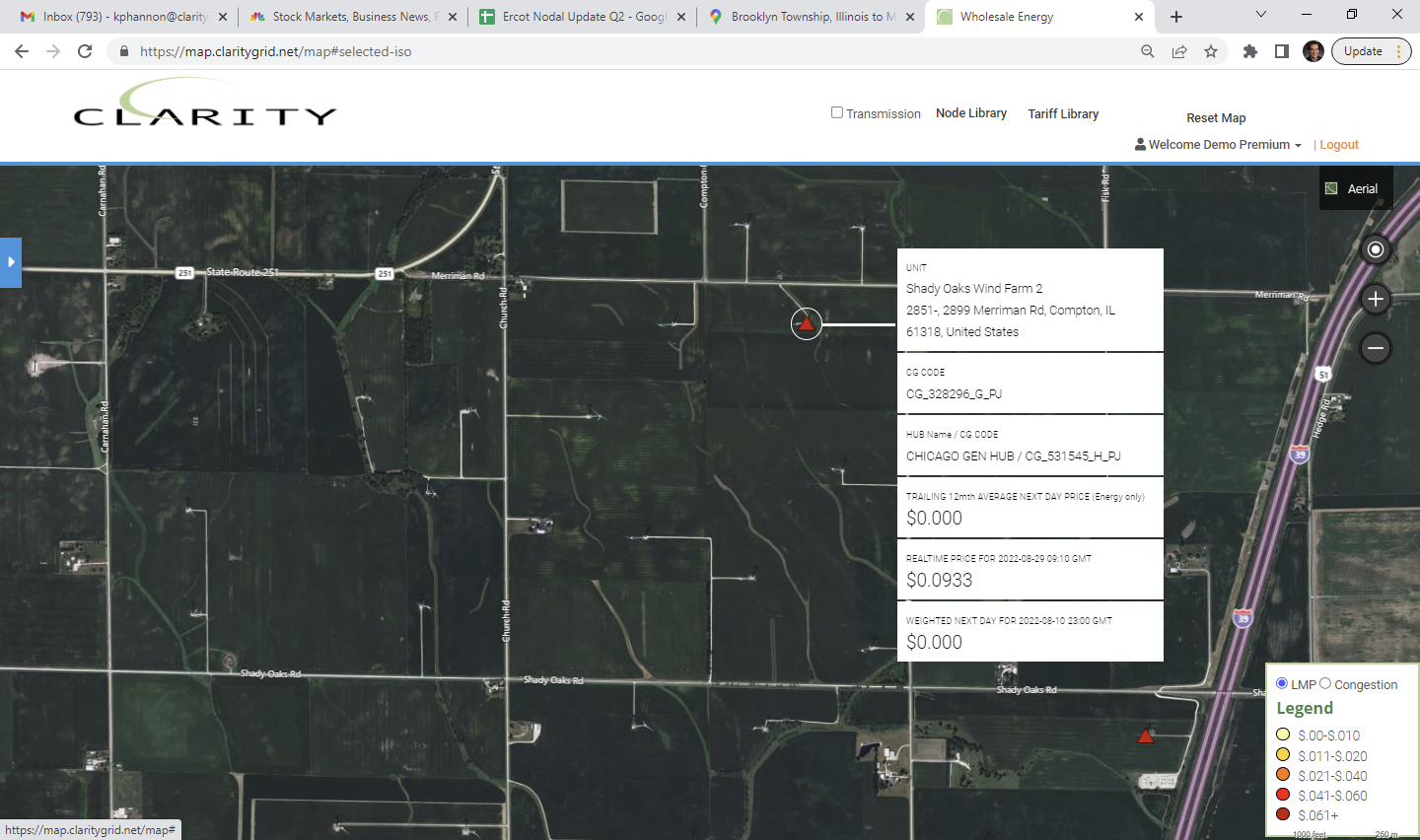Click the user silhouette icon beside Welcome
1420x840 pixels.
1140,144
